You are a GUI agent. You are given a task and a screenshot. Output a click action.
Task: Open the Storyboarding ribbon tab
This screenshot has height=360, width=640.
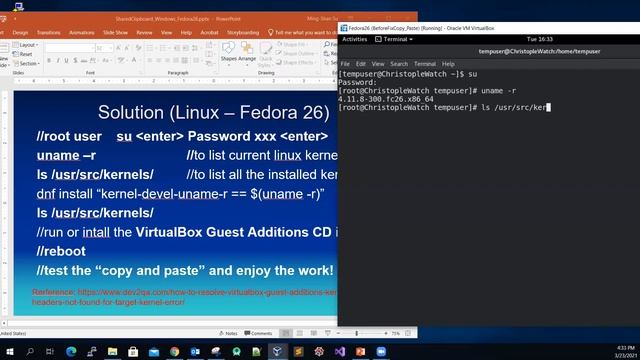(x=243, y=32)
